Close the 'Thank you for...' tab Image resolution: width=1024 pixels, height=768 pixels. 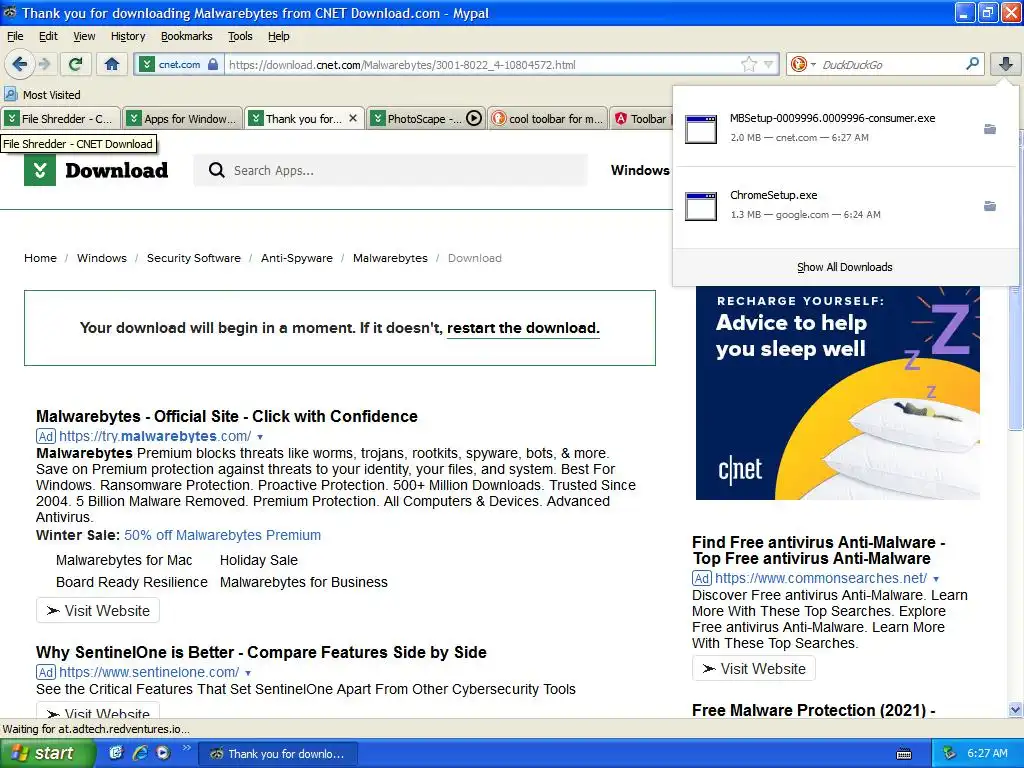[353, 118]
